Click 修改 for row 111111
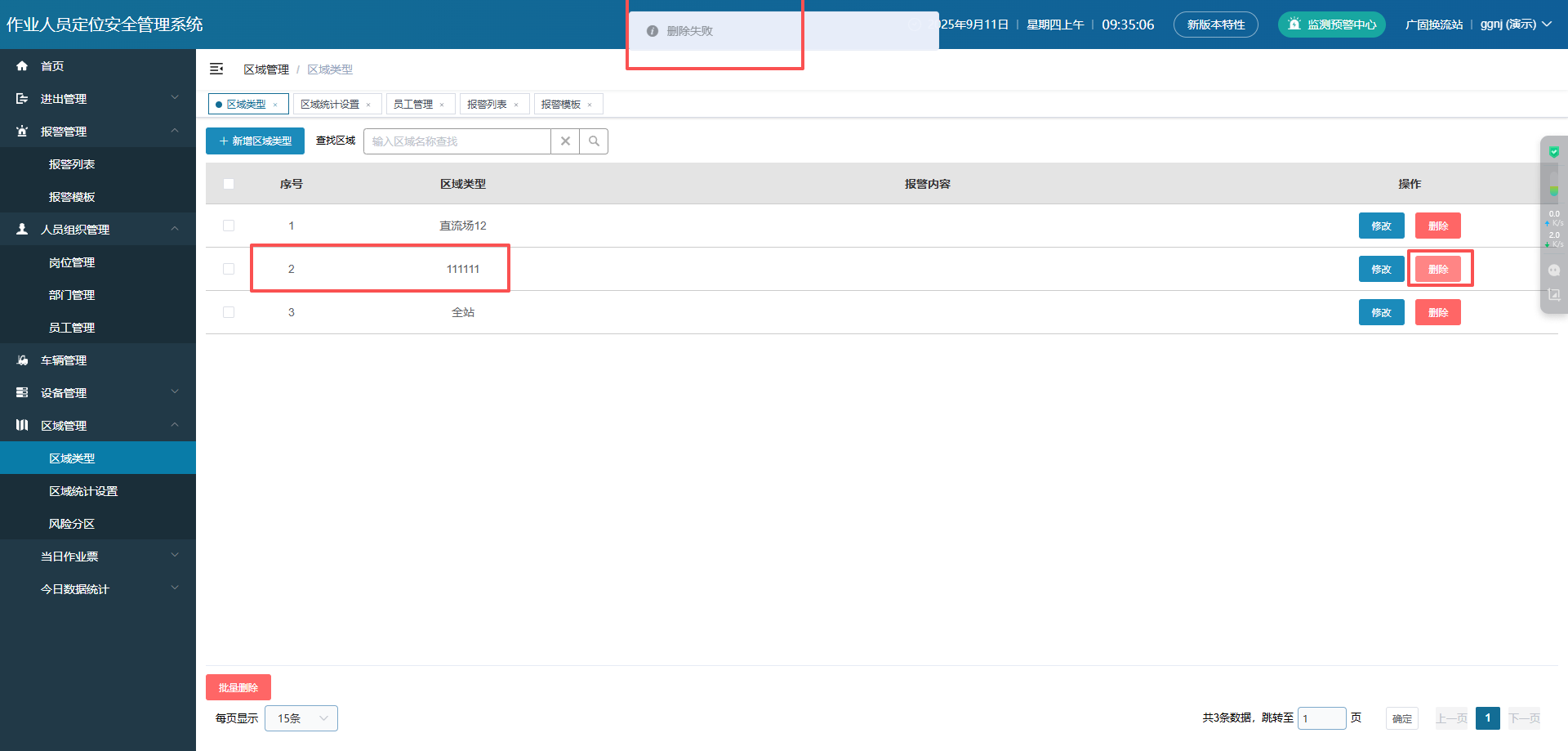 (x=1382, y=269)
